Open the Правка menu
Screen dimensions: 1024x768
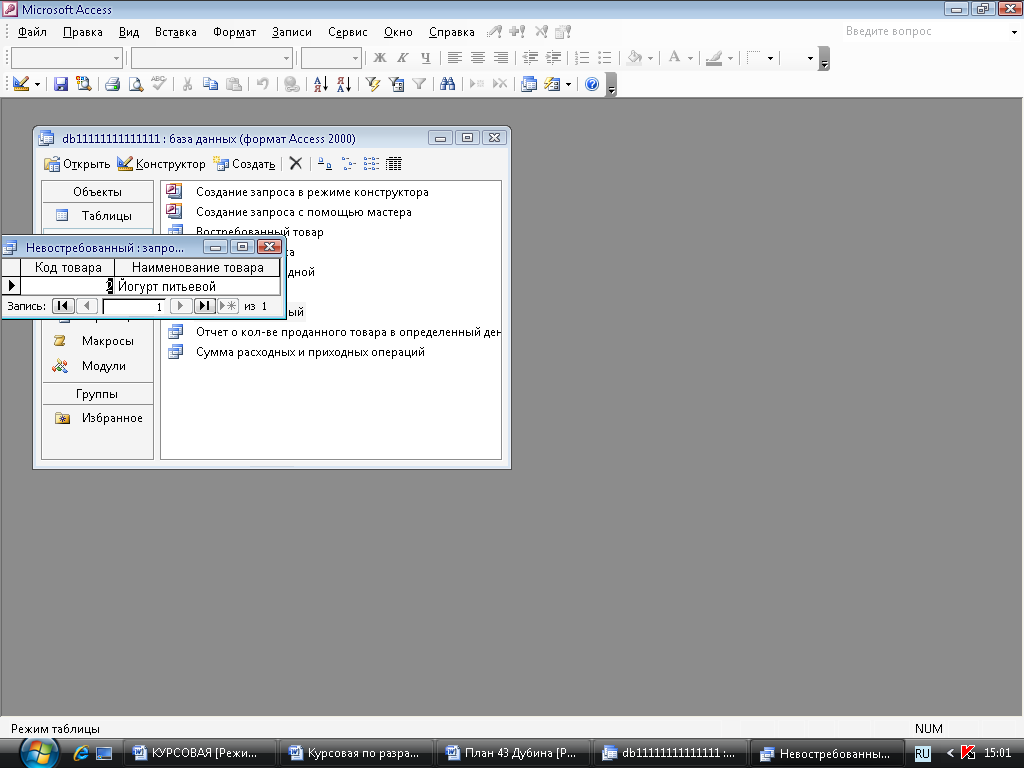[82, 31]
